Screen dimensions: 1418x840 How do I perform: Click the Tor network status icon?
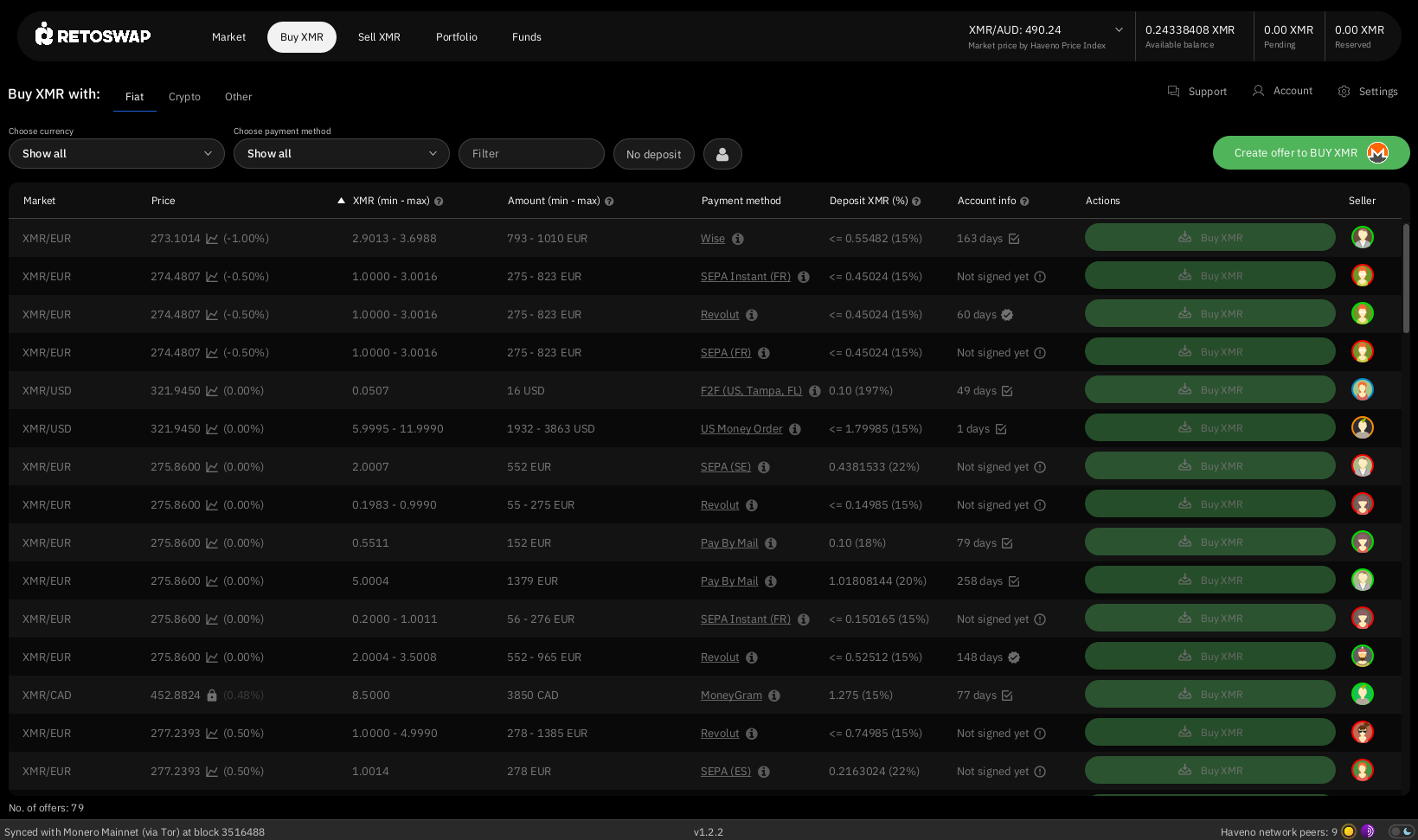tap(1368, 831)
